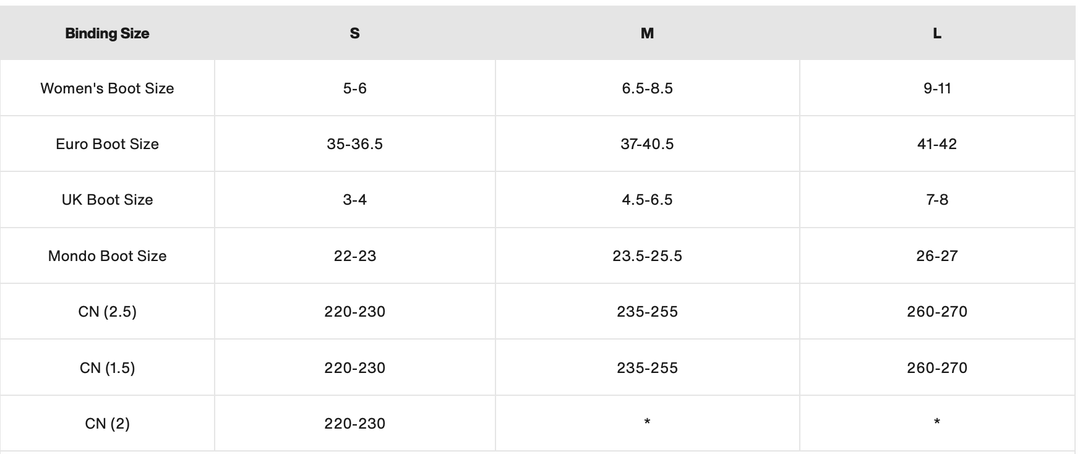Click the 26-27 Mondo size cell
This screenshot has height=454, width=1080.
click(937, 256)
